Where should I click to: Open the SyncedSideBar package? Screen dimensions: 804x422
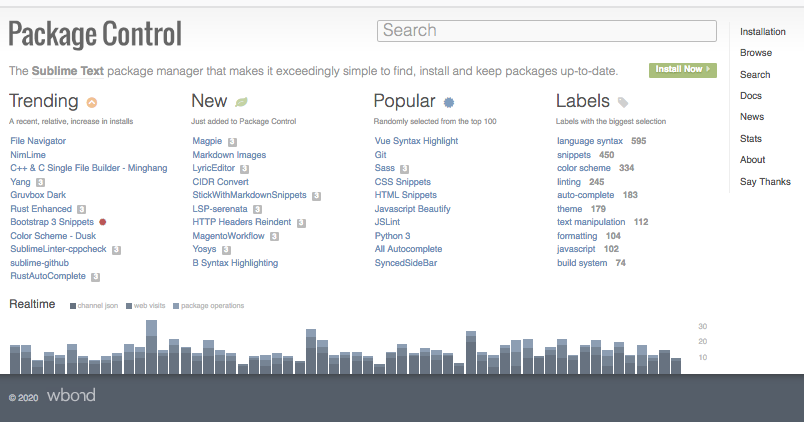pos(406,263)
